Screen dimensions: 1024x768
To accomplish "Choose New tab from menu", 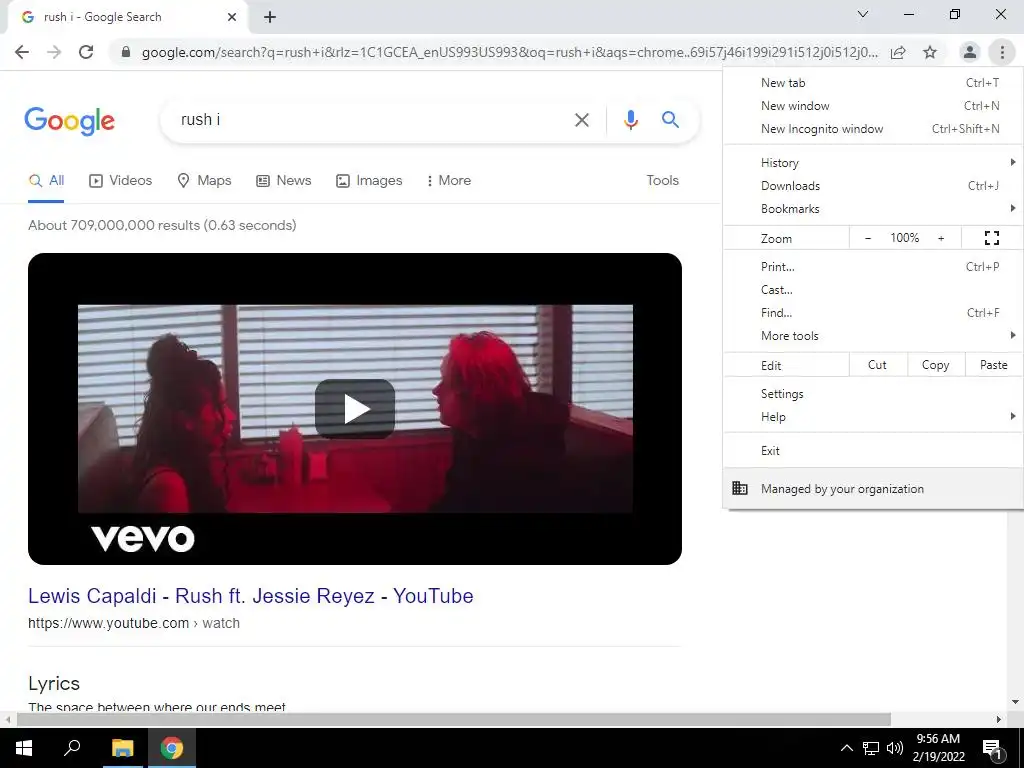I will coord(873,83).
